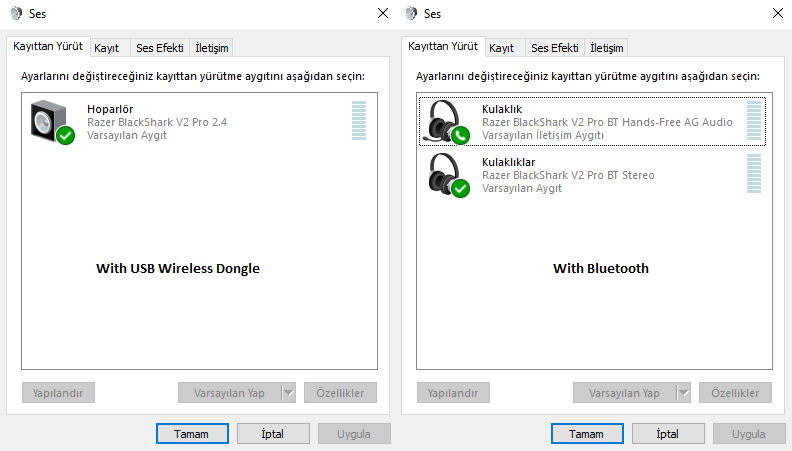Open İletişim tab in left Ses window

212,48
